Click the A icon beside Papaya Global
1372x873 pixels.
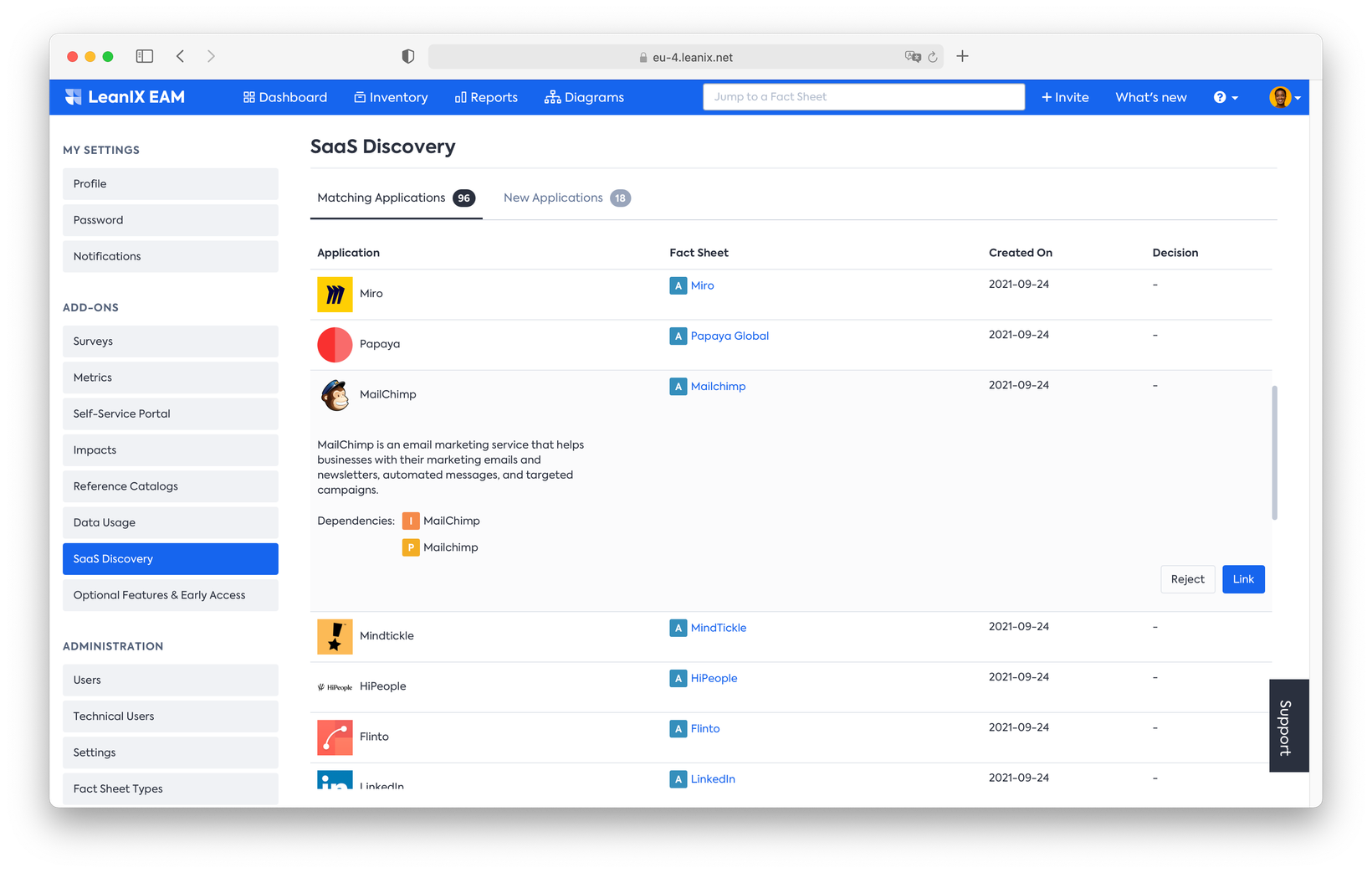point(678,336)
